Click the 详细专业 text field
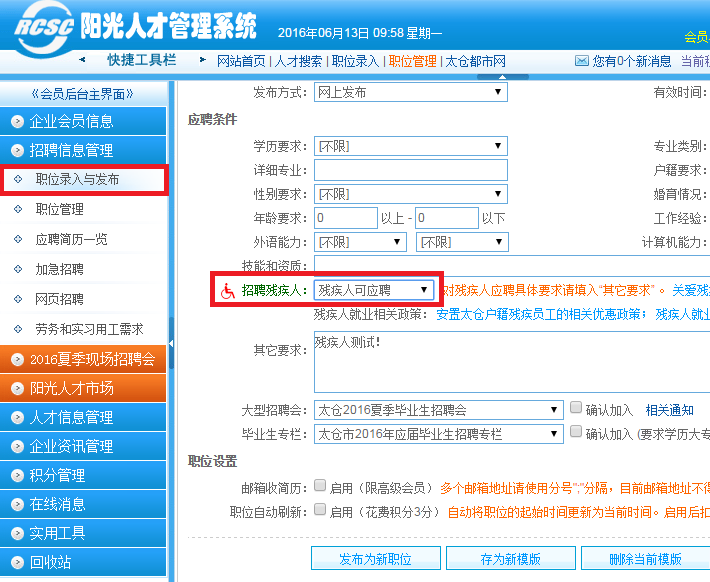Viewport: 710px width, 582px height. 410,170
